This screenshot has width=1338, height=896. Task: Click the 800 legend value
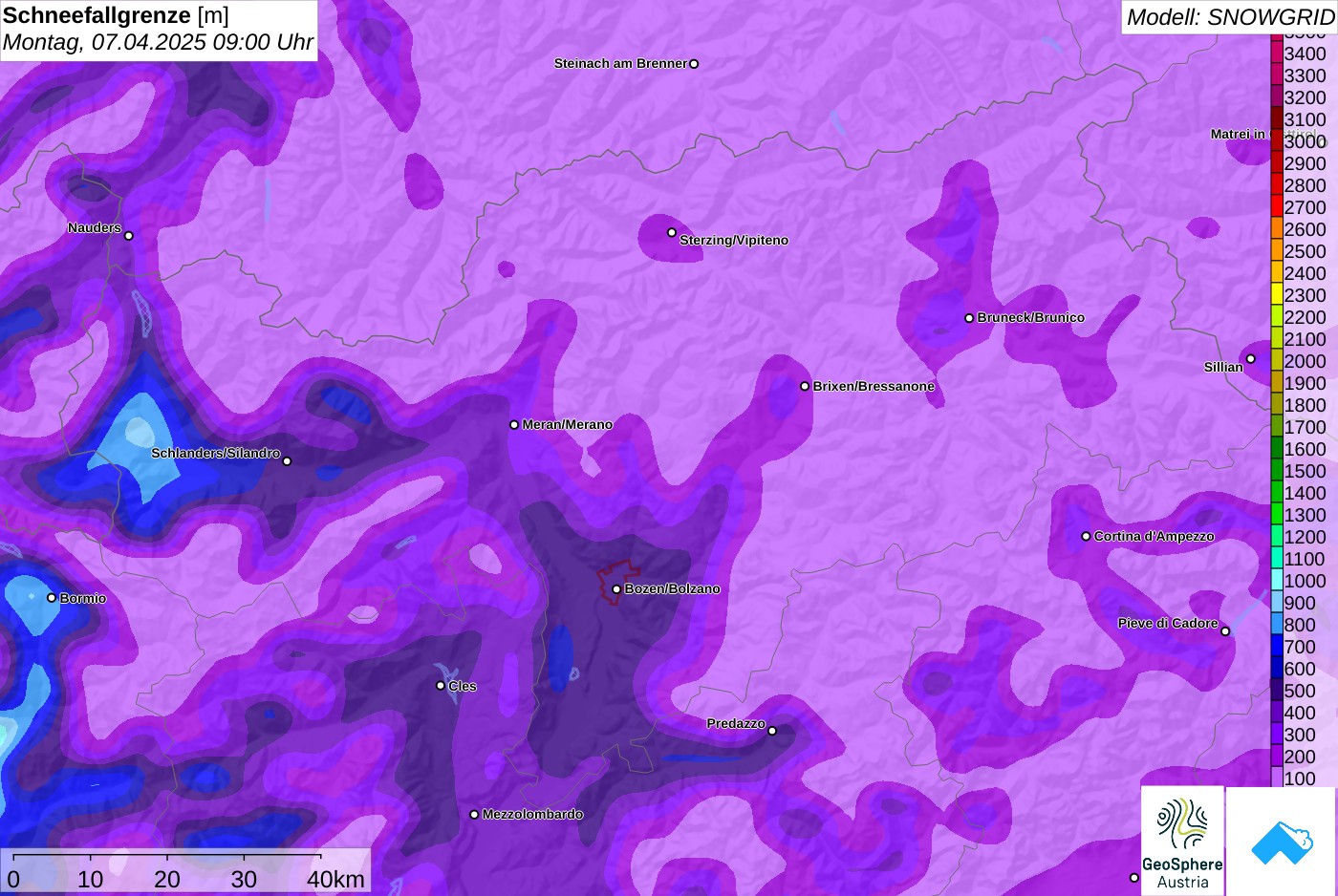tap(1300, 625)
